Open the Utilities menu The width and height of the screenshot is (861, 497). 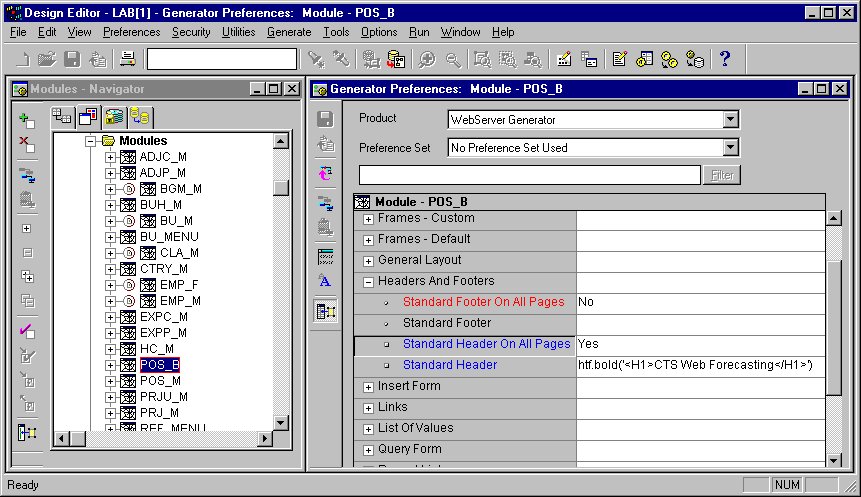pyautogui.click(x=238, y=32)
